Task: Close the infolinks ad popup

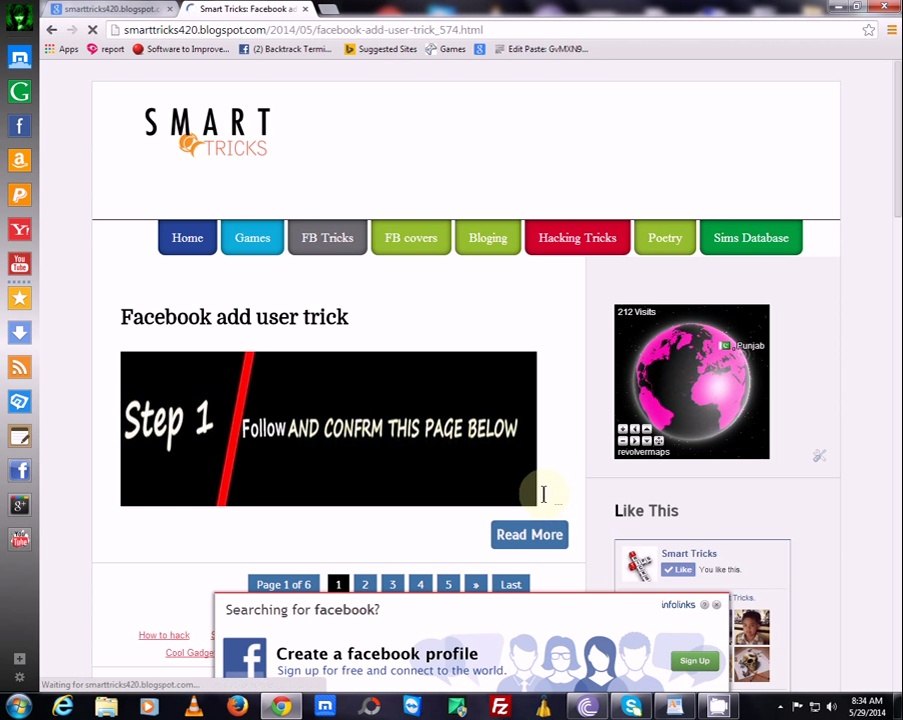Action: (716, 605)
